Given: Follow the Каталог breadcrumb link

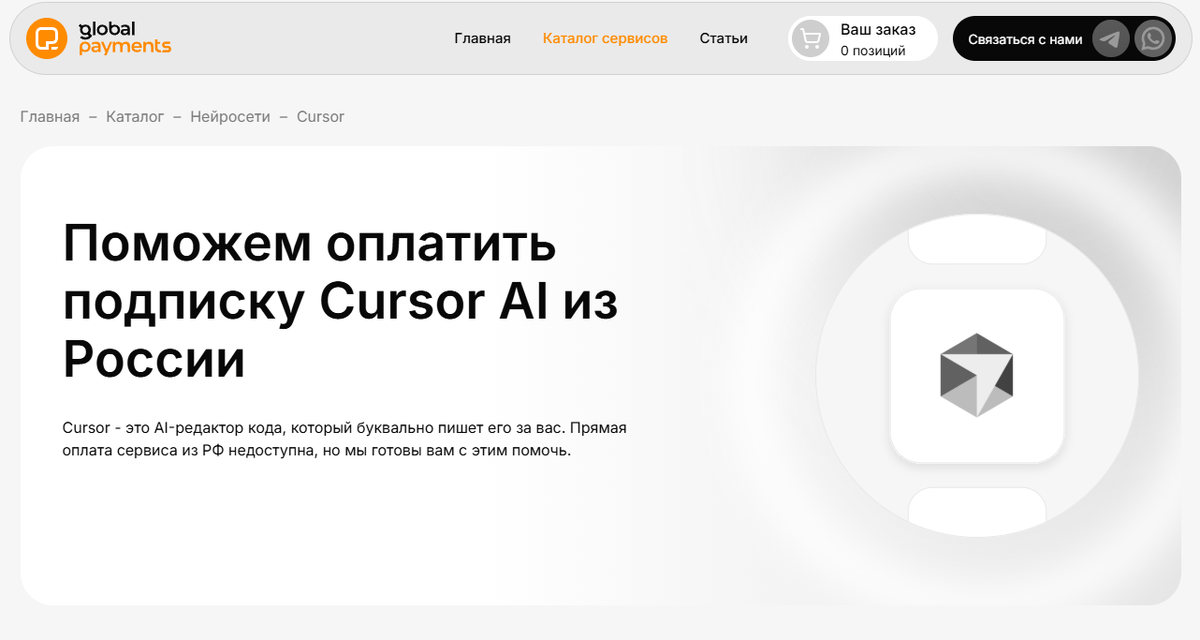Looking at the screenshot, I should point(135,117).
